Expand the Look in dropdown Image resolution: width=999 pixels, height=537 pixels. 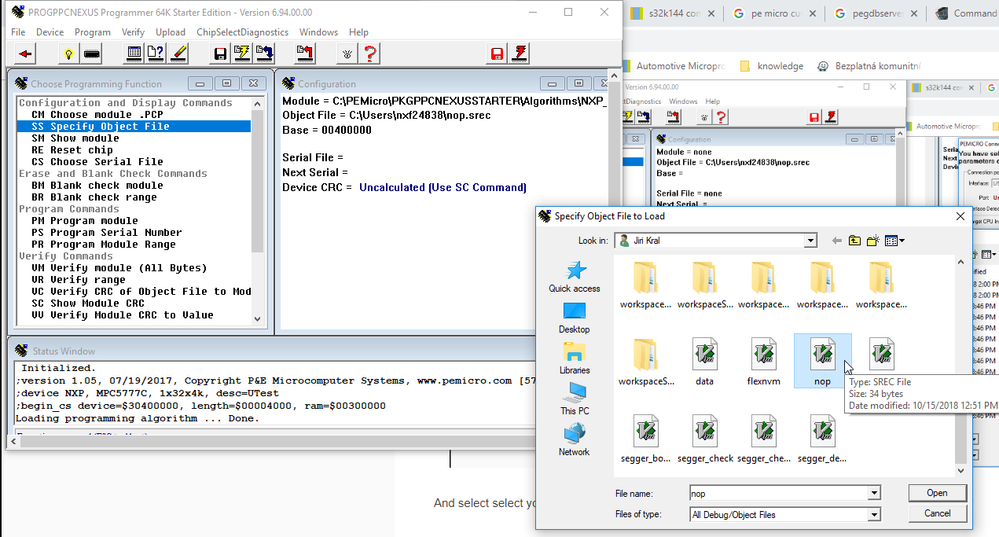pyautogui.click(x=810, y=241)
